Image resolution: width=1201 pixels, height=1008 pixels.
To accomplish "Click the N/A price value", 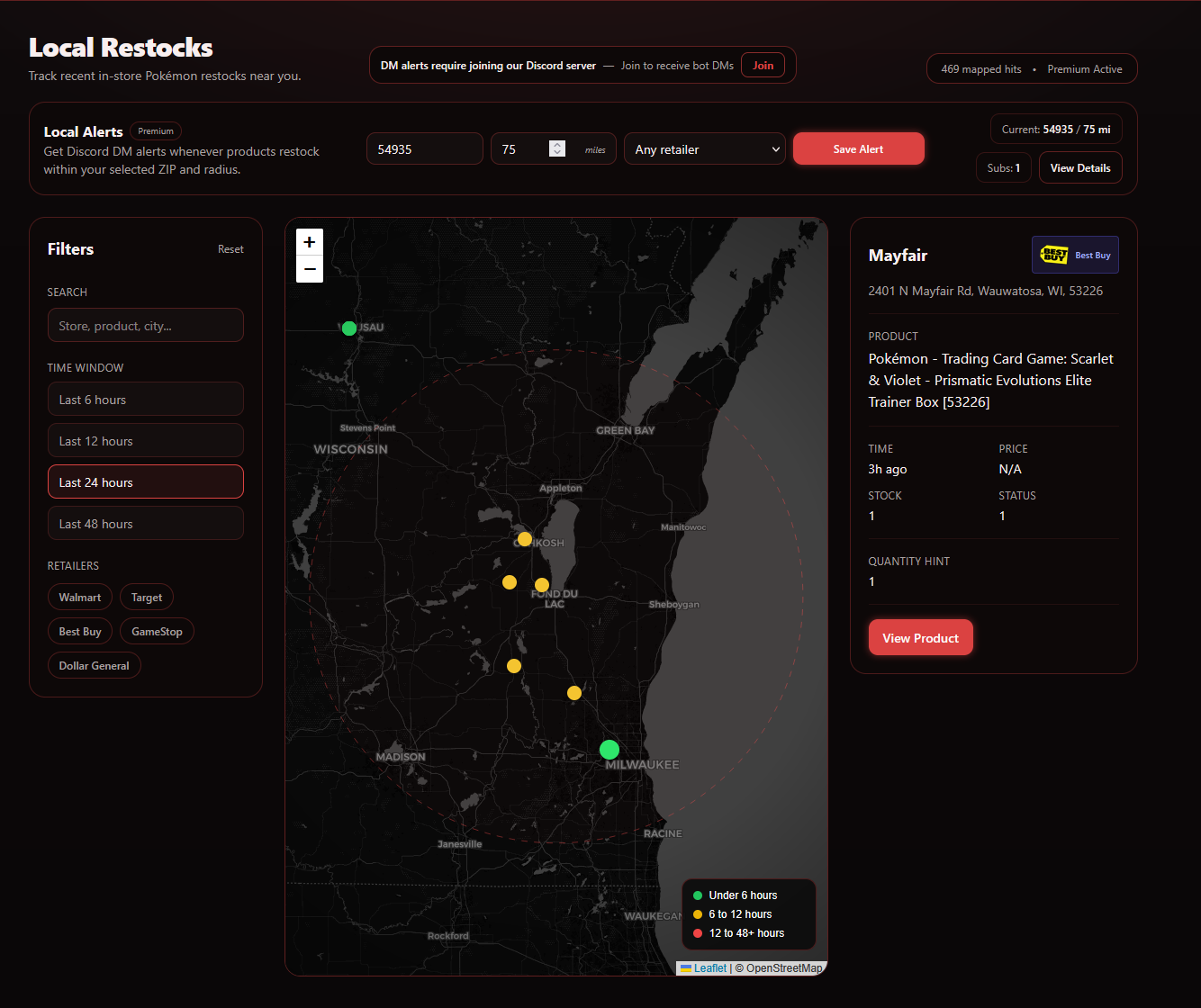I will coord(1010,469).
